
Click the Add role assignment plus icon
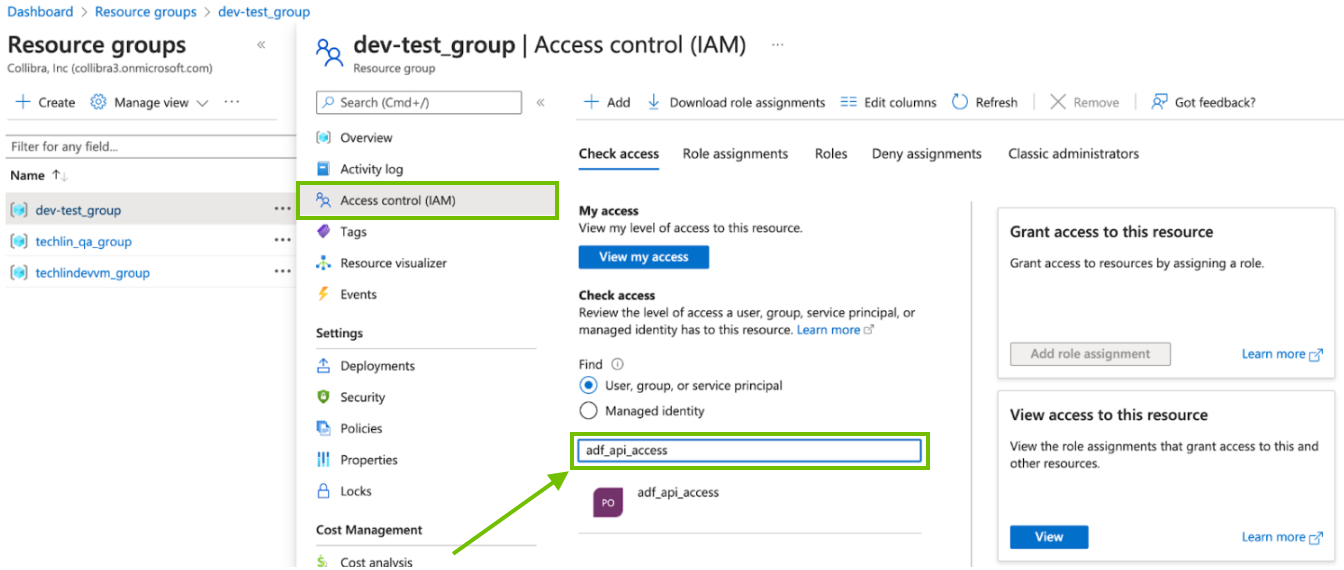[x=591, y=102]
